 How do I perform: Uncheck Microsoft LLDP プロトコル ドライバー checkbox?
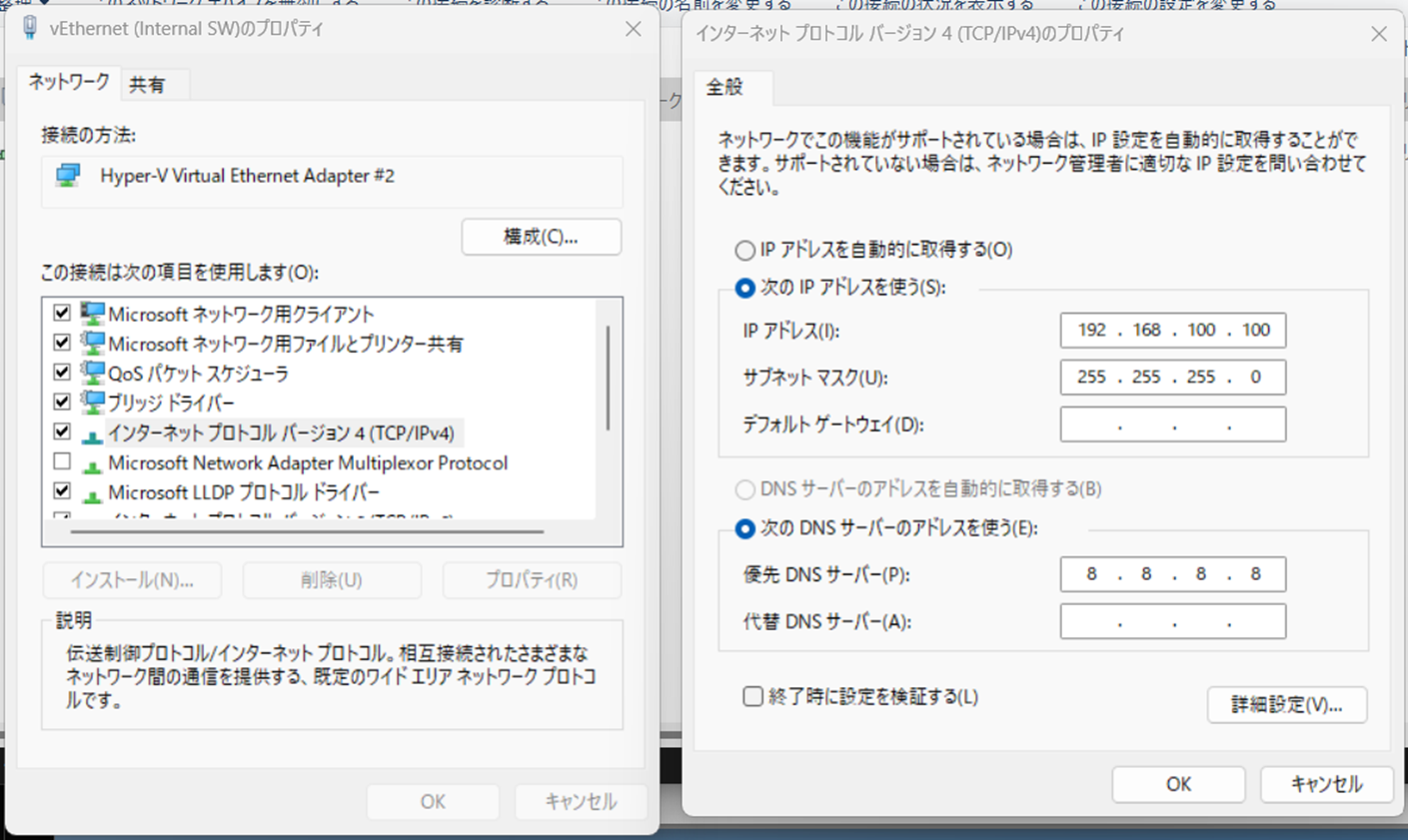tap(62, 491)
